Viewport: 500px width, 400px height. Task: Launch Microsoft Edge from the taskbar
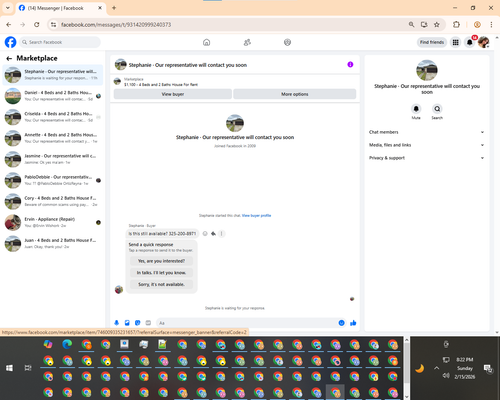point(67,344)
